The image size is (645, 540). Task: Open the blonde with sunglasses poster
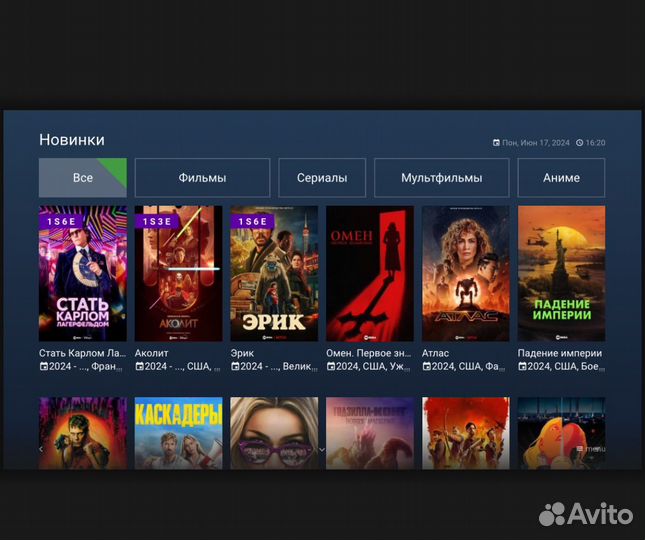pos(274,433)
